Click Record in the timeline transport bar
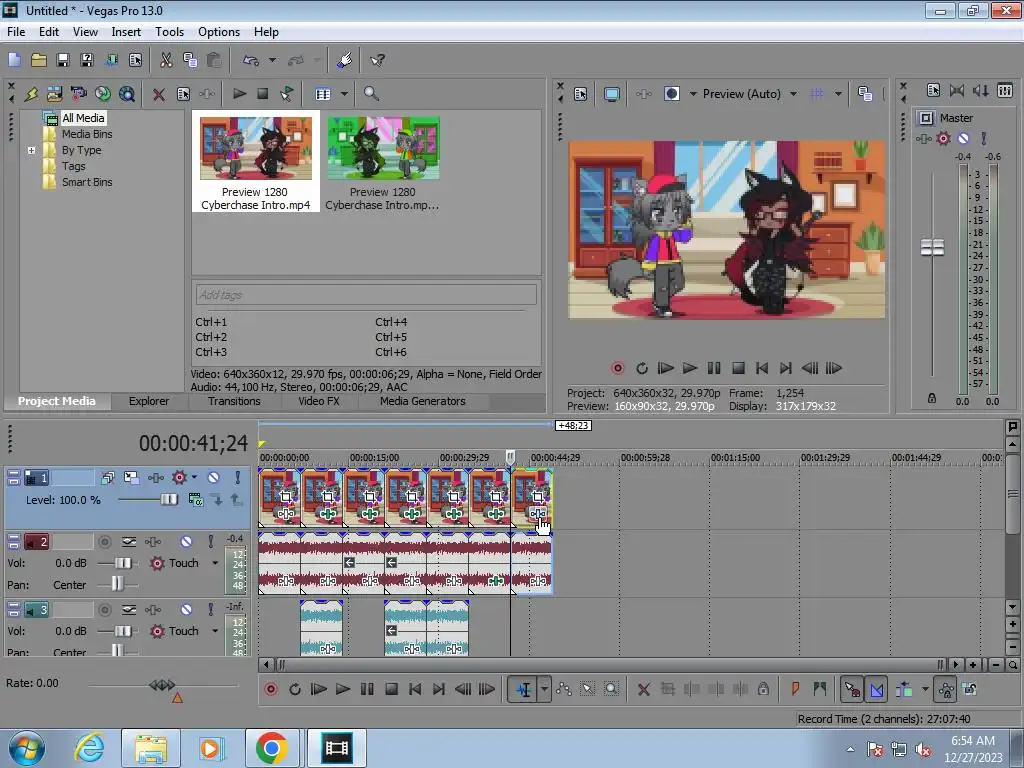The image size is (1024, 768). click(x=270, y=689)
